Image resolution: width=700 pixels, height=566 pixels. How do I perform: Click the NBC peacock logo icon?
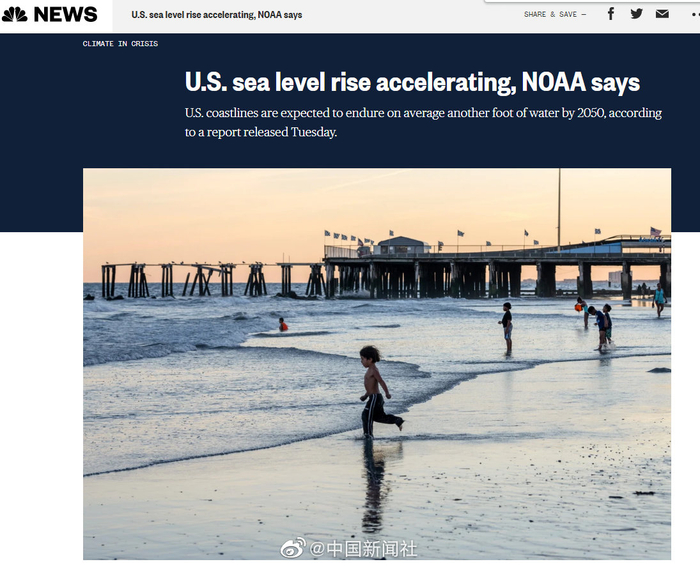(15, 15)
